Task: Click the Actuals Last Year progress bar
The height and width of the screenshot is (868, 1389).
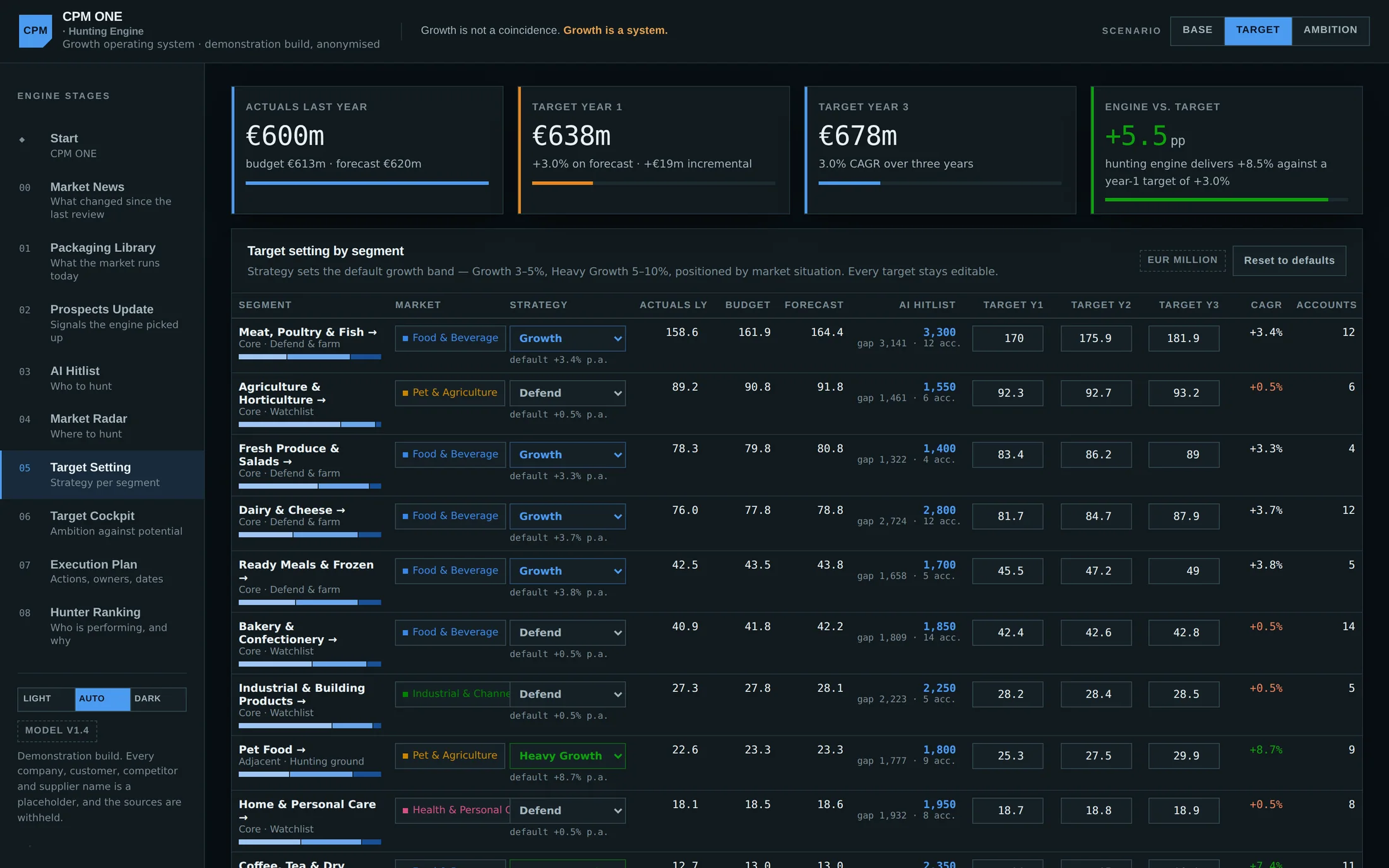Action: [x=367, y=183]
